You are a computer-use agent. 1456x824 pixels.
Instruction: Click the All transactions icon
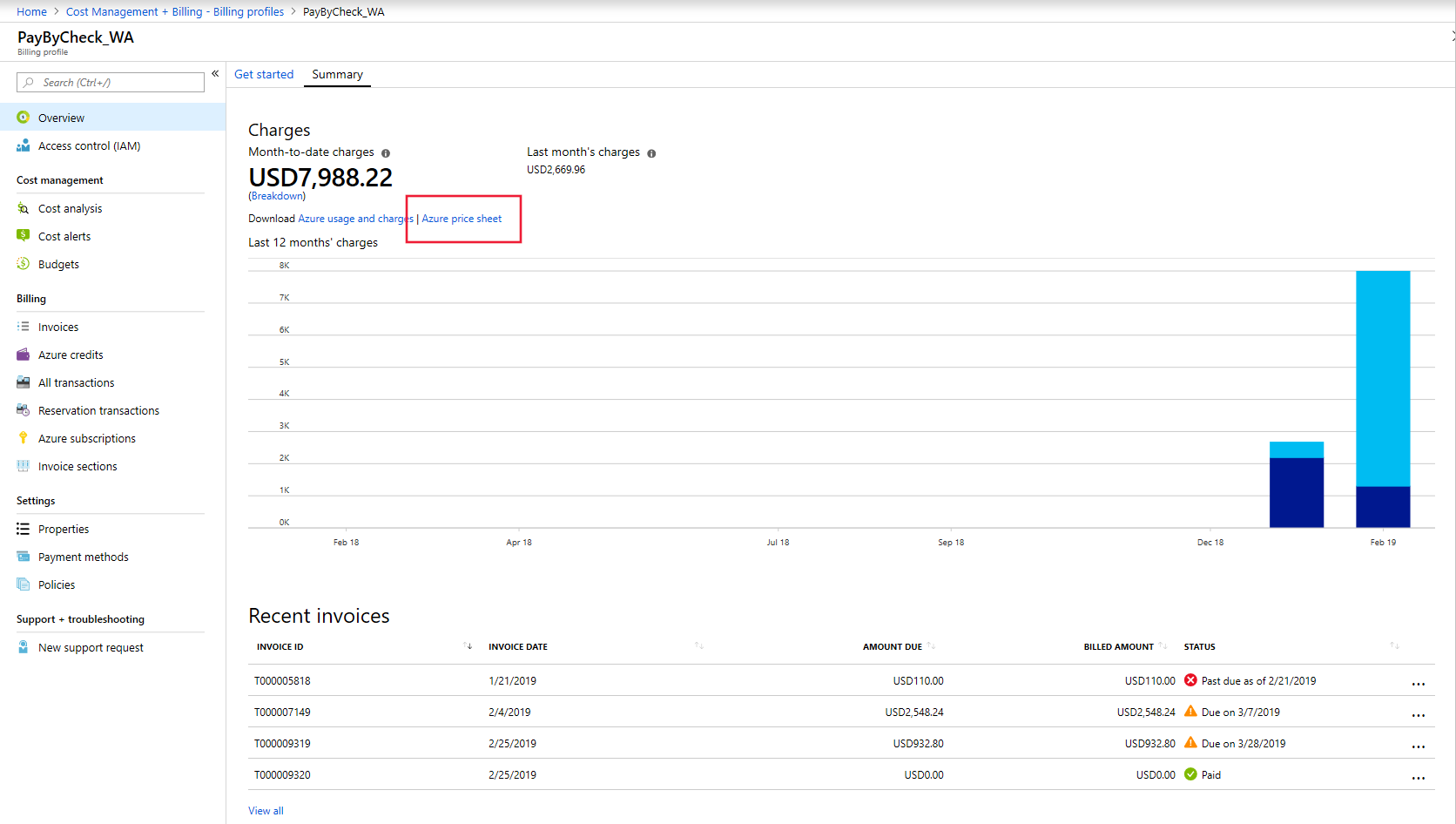pyautogui.click(x=24, y=382)
